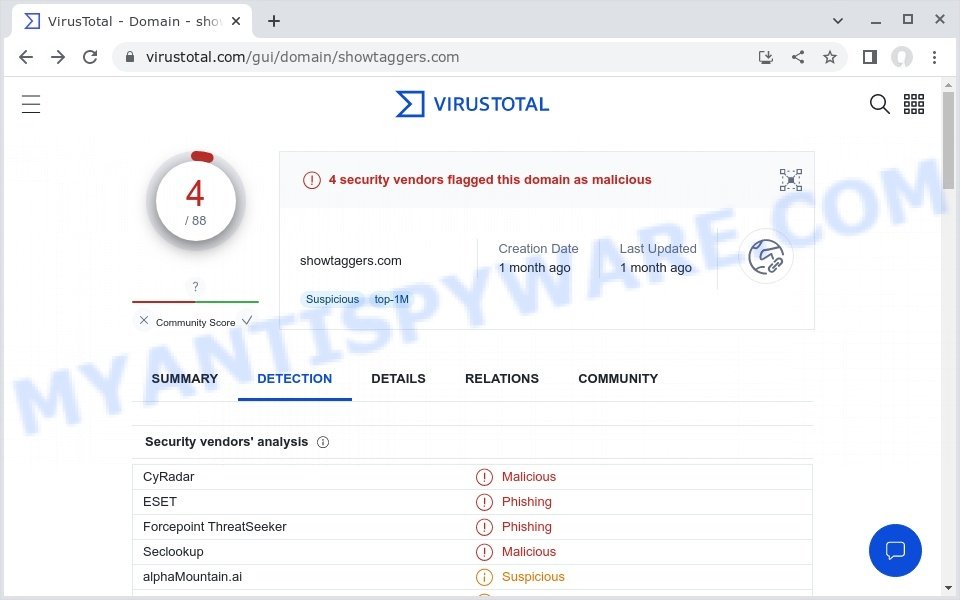Click the Suspicious tag
960x600 pixels.
point(332,299)
